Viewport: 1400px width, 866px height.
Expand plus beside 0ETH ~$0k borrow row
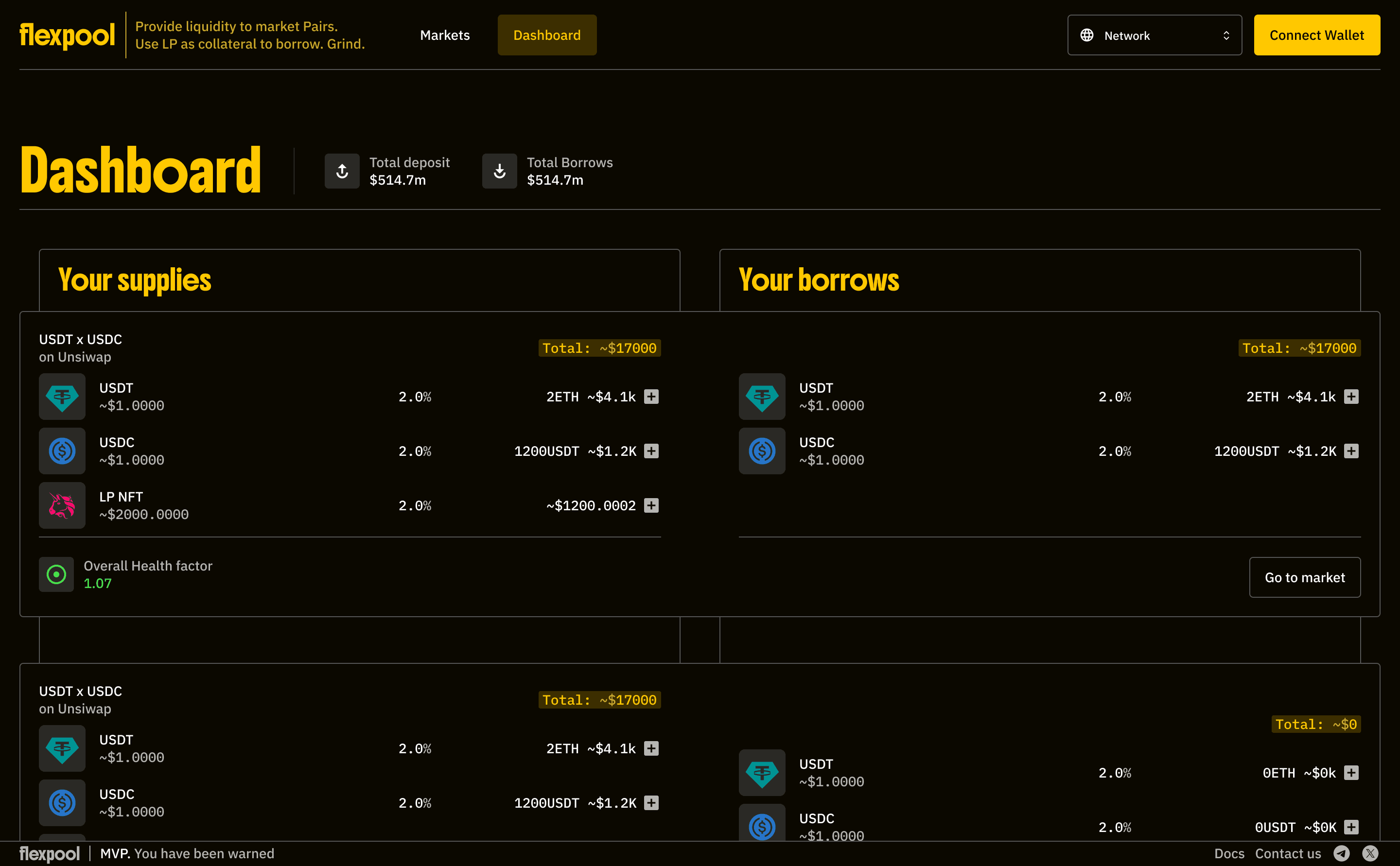pos(1351,773)
